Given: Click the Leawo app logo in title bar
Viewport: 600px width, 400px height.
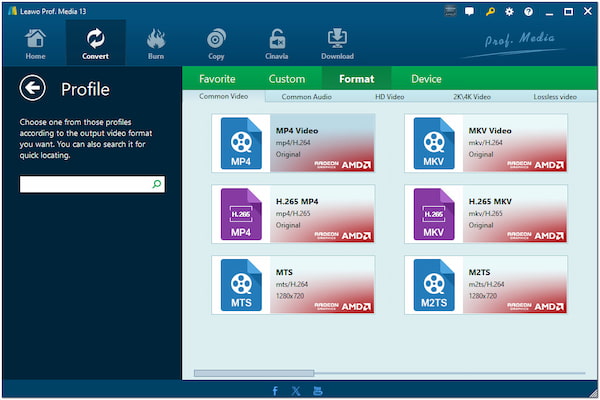Looking at the screenshot, I should tap(12, 11).
